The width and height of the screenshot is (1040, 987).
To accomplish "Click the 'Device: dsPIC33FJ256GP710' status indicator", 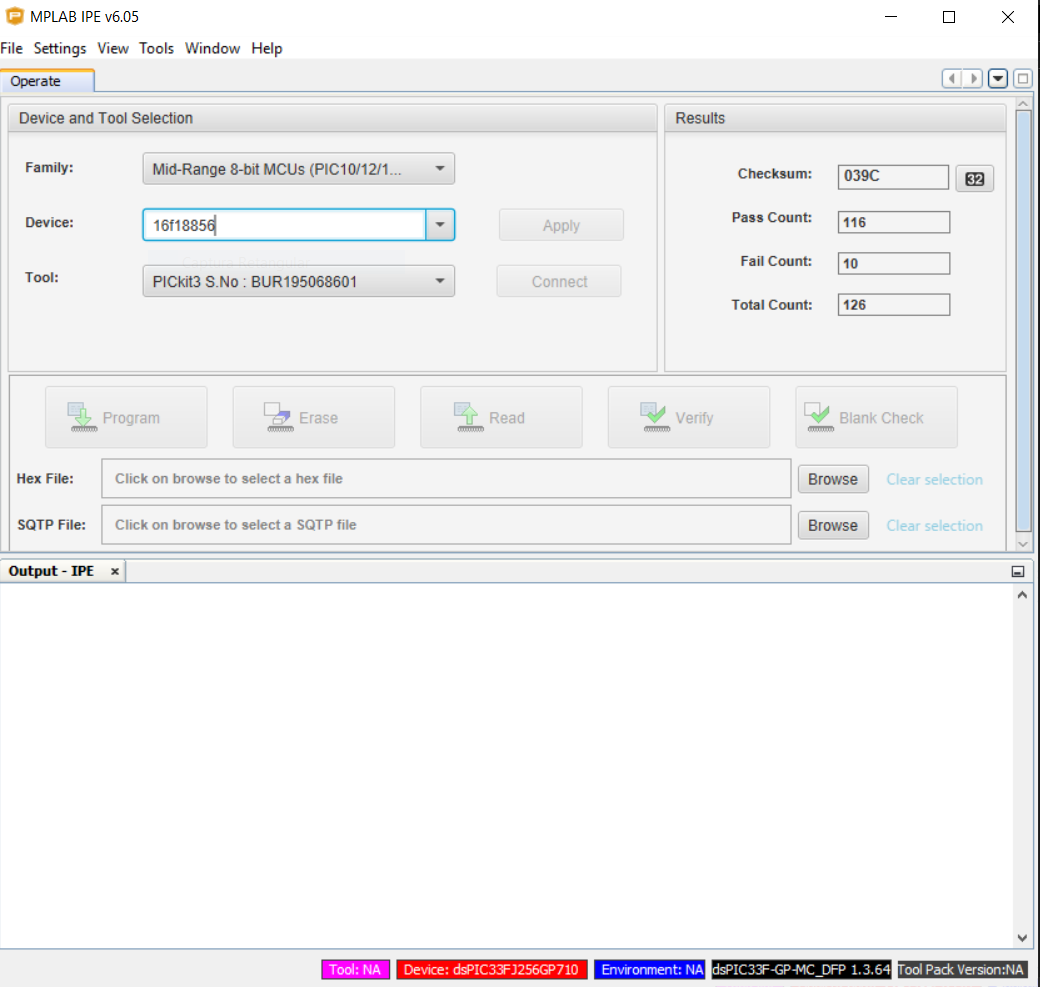I will [491, 970].
